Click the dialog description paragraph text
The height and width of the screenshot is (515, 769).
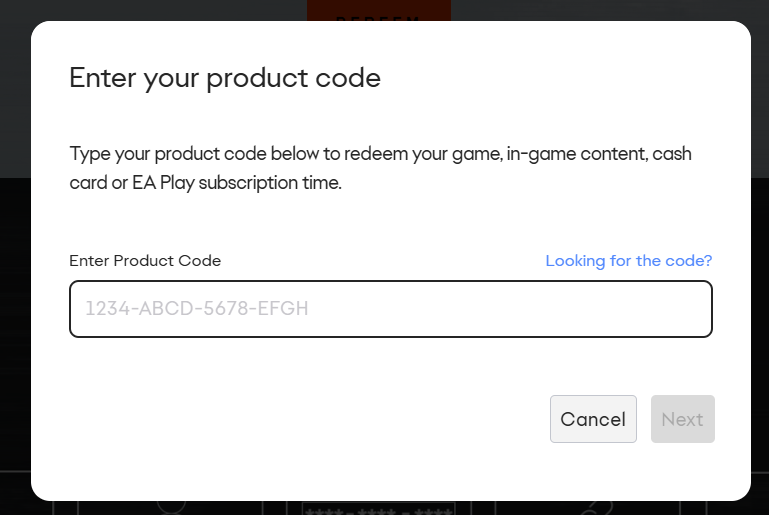pos(380,169)
